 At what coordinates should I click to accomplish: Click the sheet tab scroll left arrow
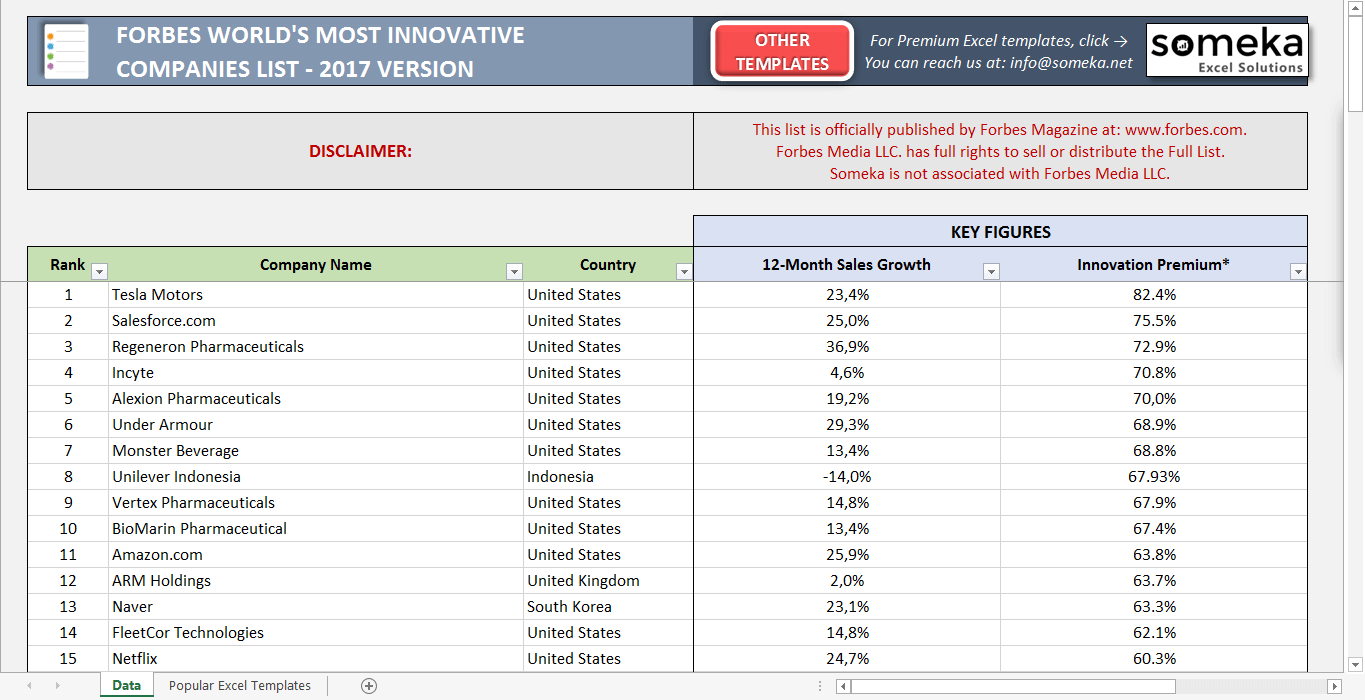tap(29, 686)
